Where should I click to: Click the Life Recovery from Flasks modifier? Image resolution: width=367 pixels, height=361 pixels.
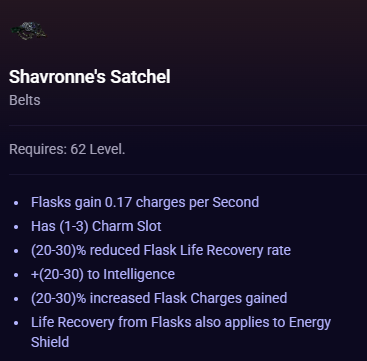(181, 332)
